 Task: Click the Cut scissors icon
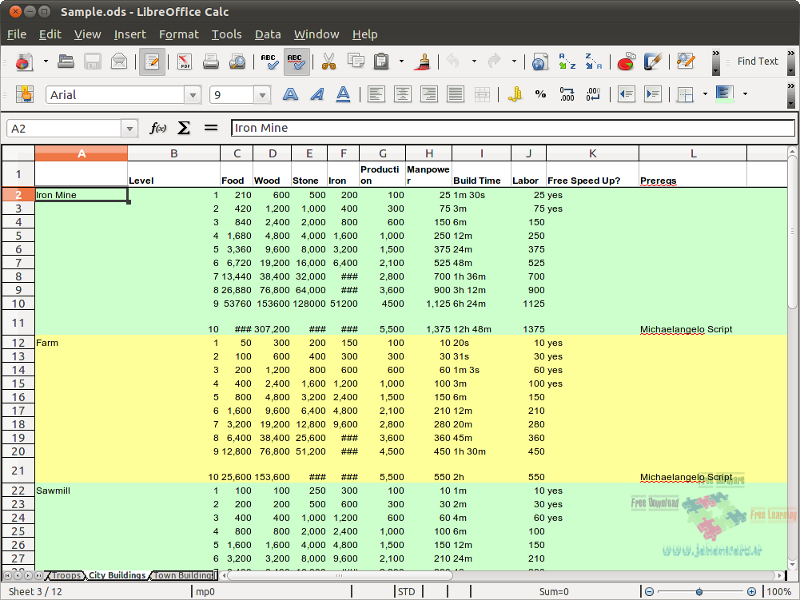328,62
